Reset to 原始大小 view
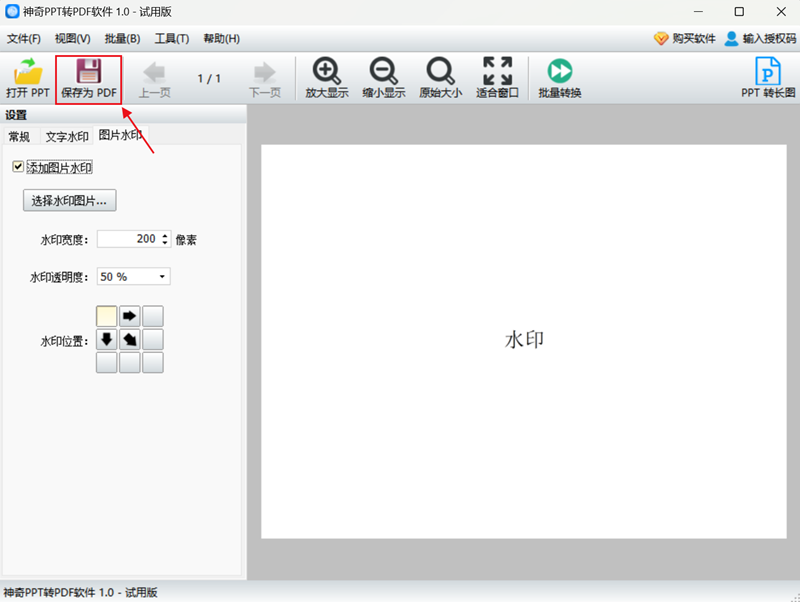This screenshot has width=800, height=602. coord(441,79)
